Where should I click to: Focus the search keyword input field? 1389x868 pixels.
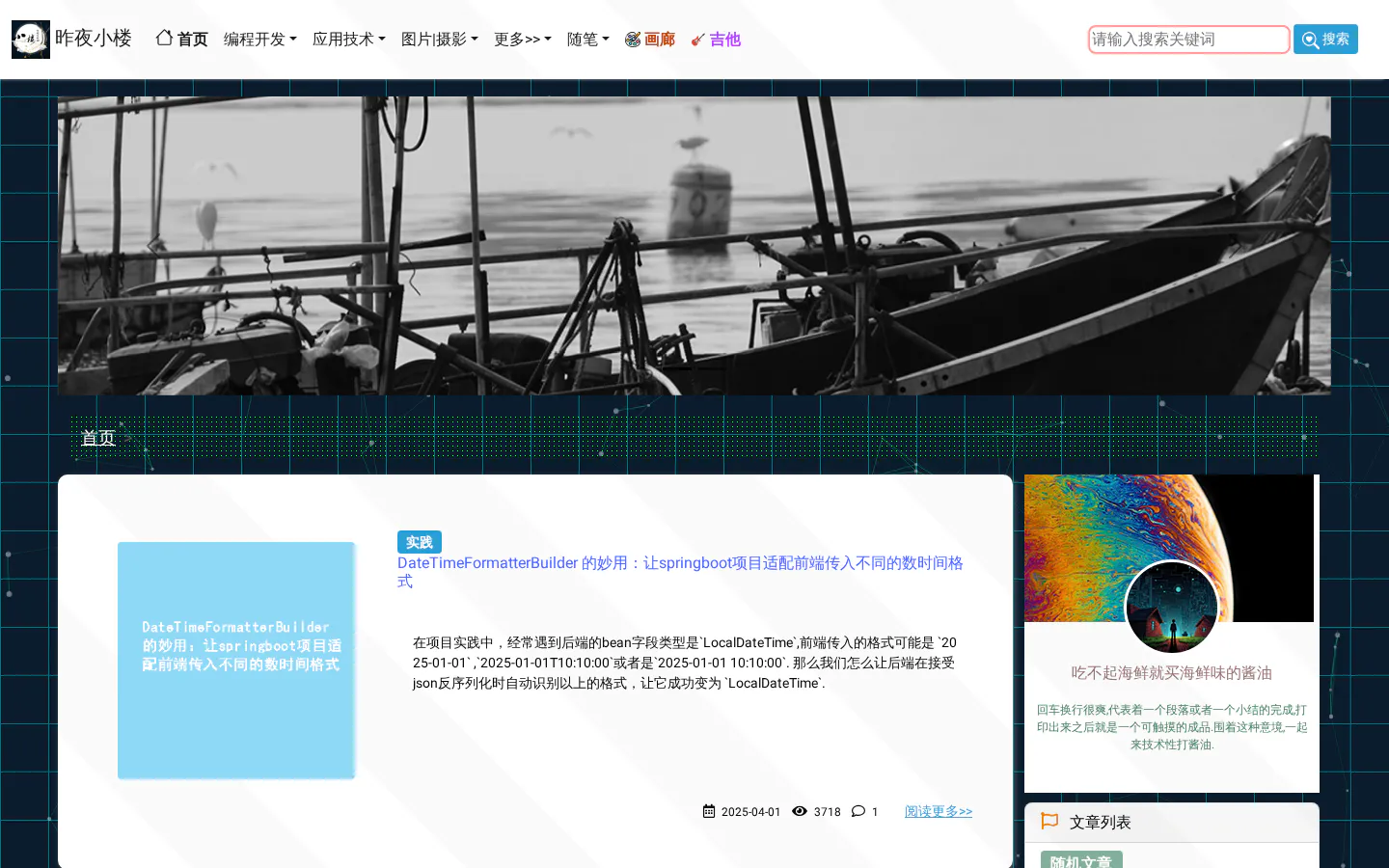click(x=1189, y=40)
